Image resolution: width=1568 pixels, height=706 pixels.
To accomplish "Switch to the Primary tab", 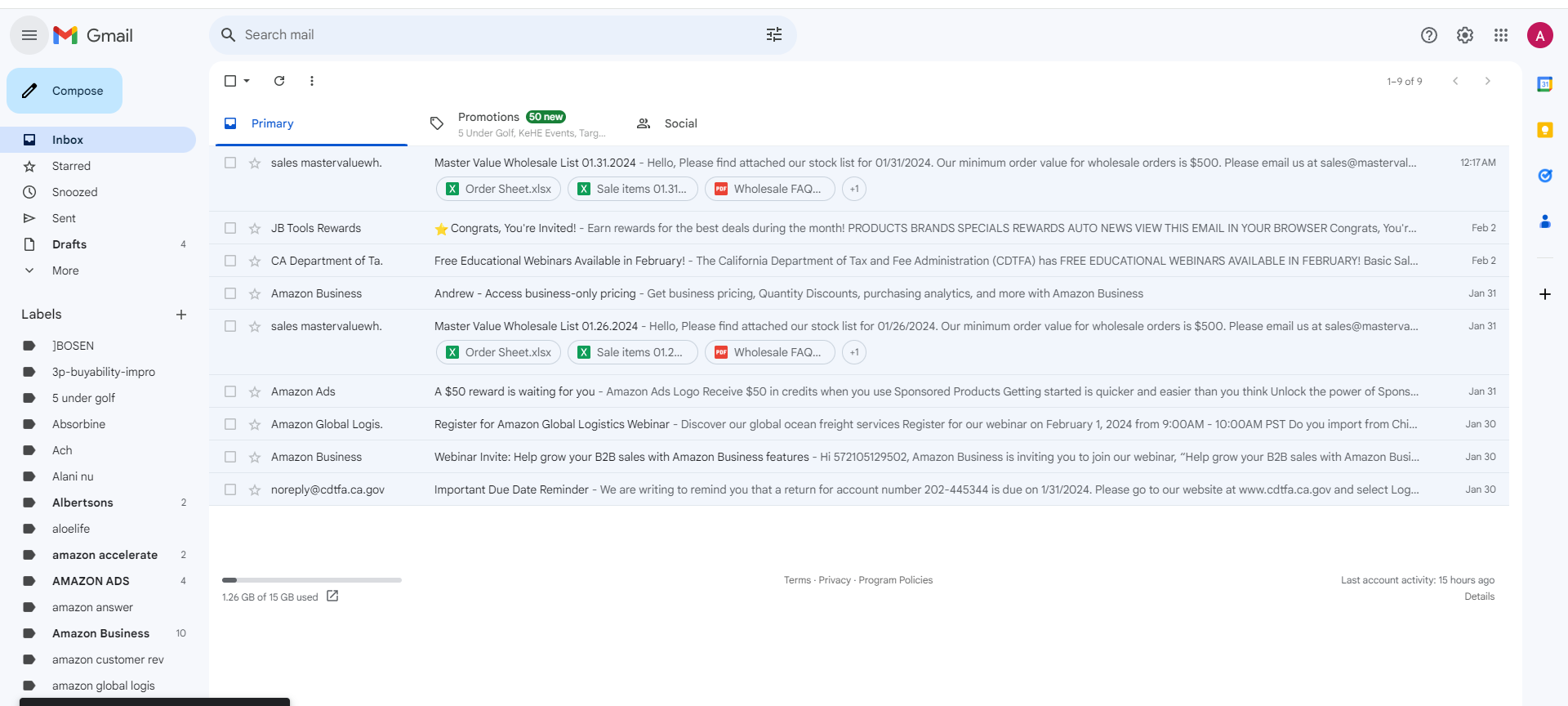I will [x=311, y=123].
